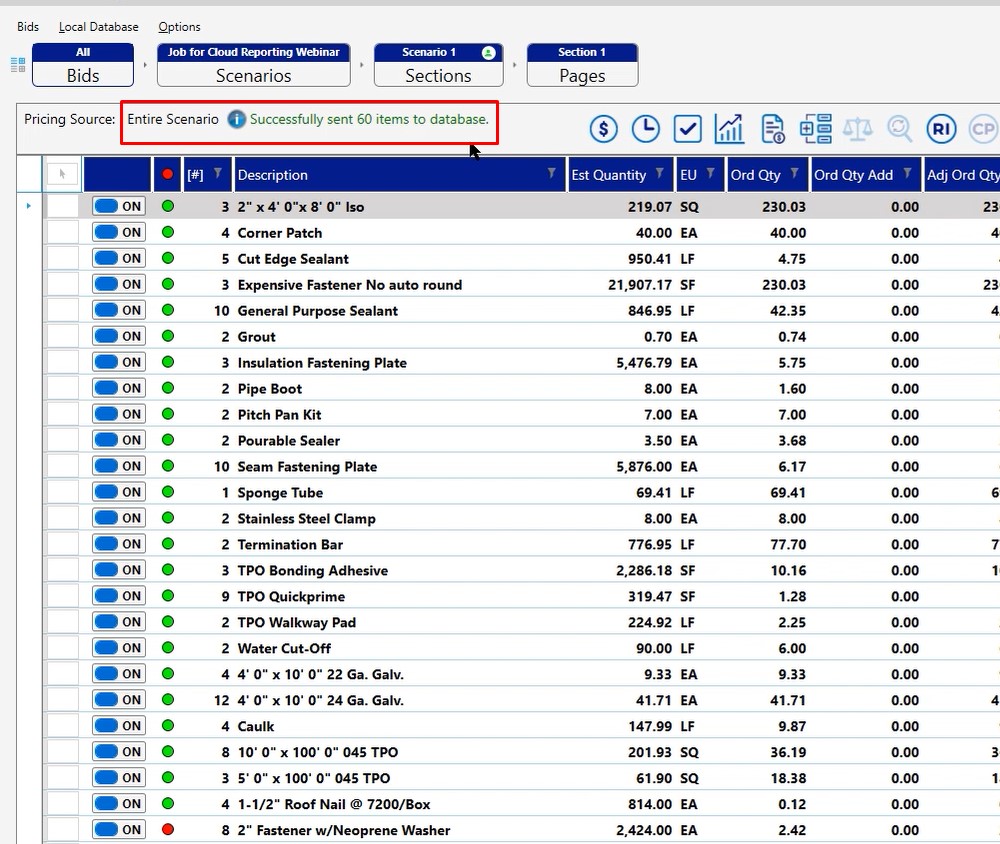Image resolution: width=1000 pixels, height=844 pixels.
Task: Open the Pages navigation button
Action: [582, 66]
